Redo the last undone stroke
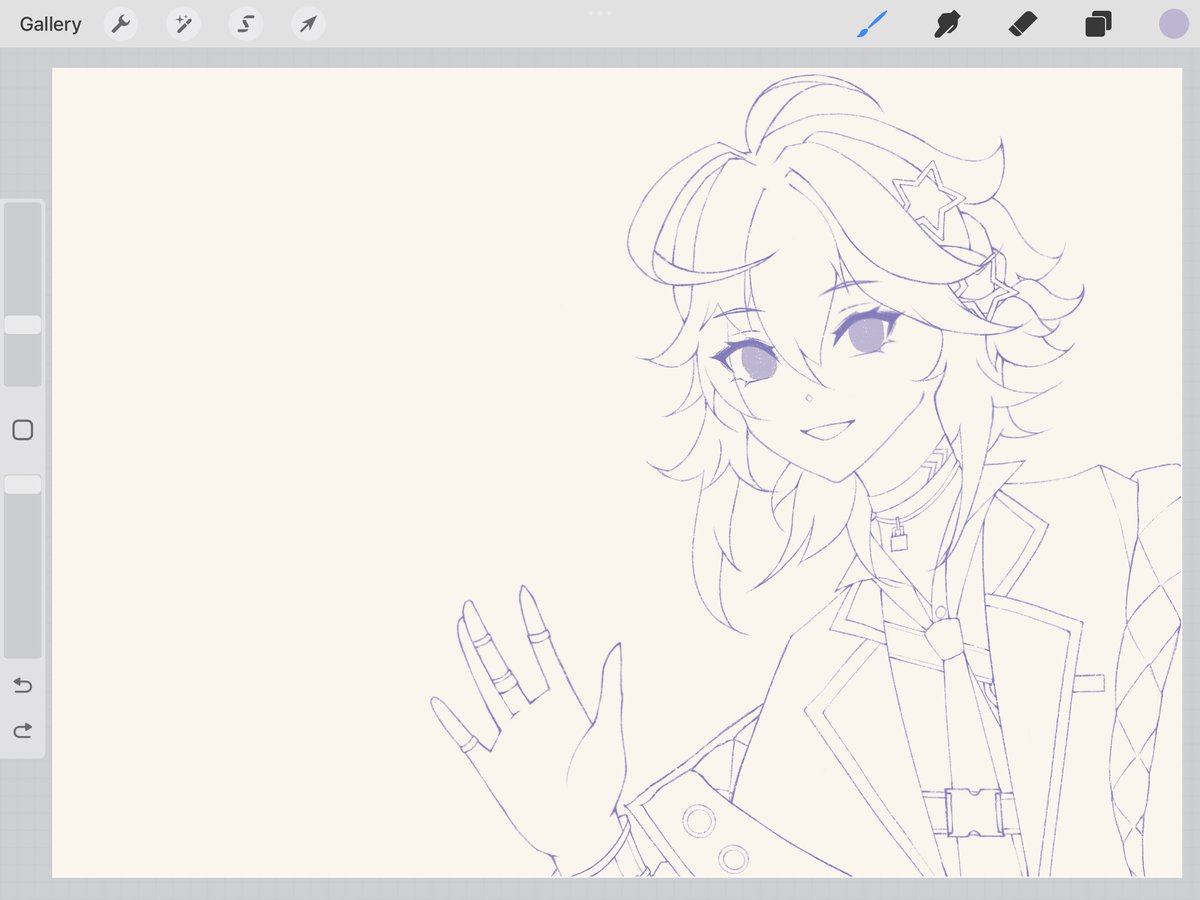The image size is (1200, 900). click(22, 730)
